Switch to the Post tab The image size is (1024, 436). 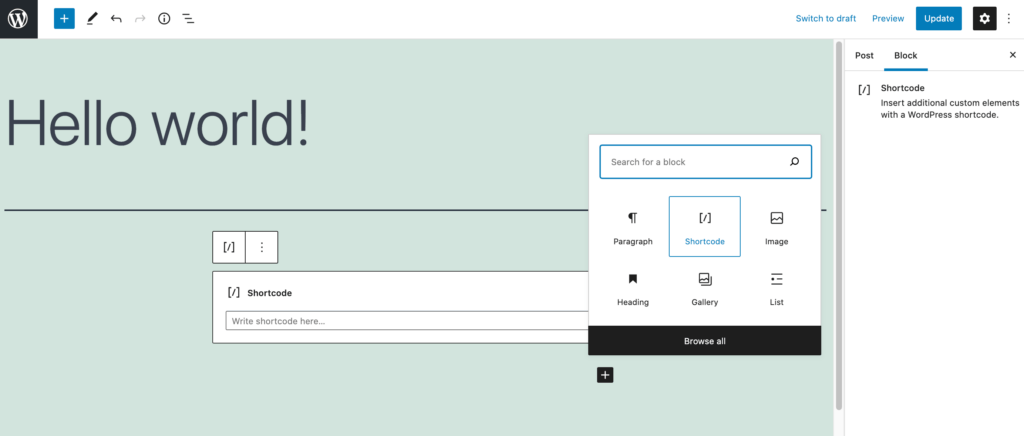pyautogui.click(x=864, y=55)
